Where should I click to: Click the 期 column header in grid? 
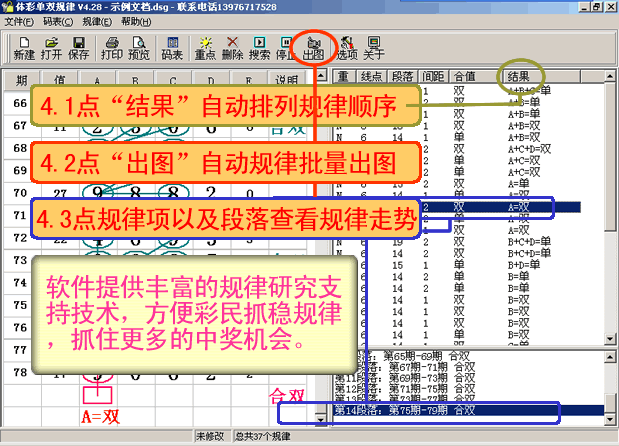click(22, 80)
